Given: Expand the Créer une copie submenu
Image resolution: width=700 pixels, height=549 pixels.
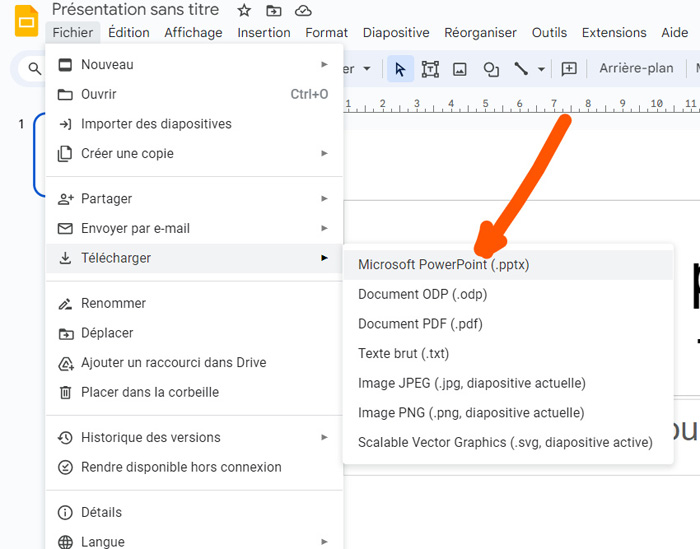Looking at the screenshot, I should (194, 154).
